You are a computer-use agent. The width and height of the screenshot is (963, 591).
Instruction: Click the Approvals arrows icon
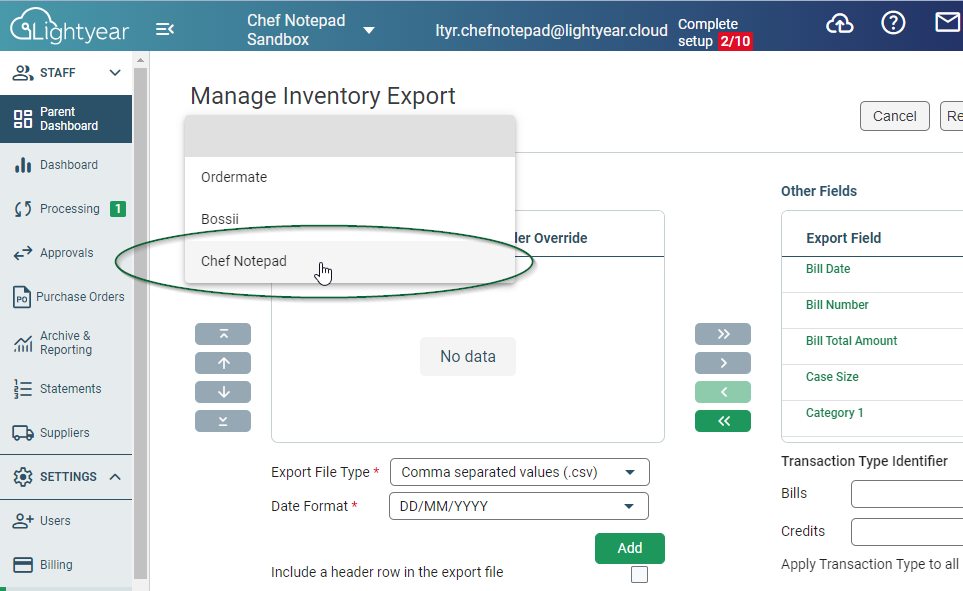pos(23,253)
